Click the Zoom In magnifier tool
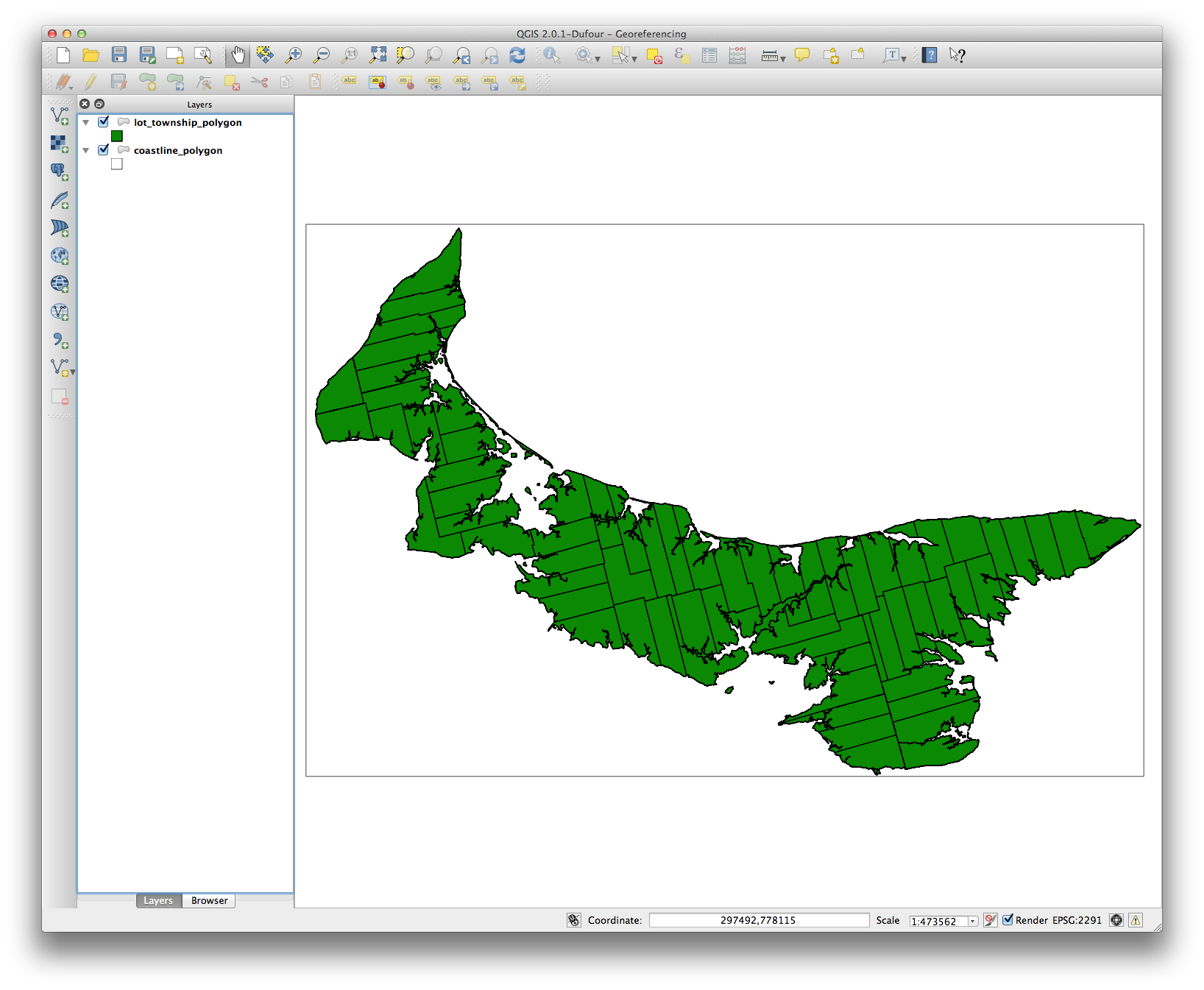Screen dimensions: 1204x990 coord(294,55)
